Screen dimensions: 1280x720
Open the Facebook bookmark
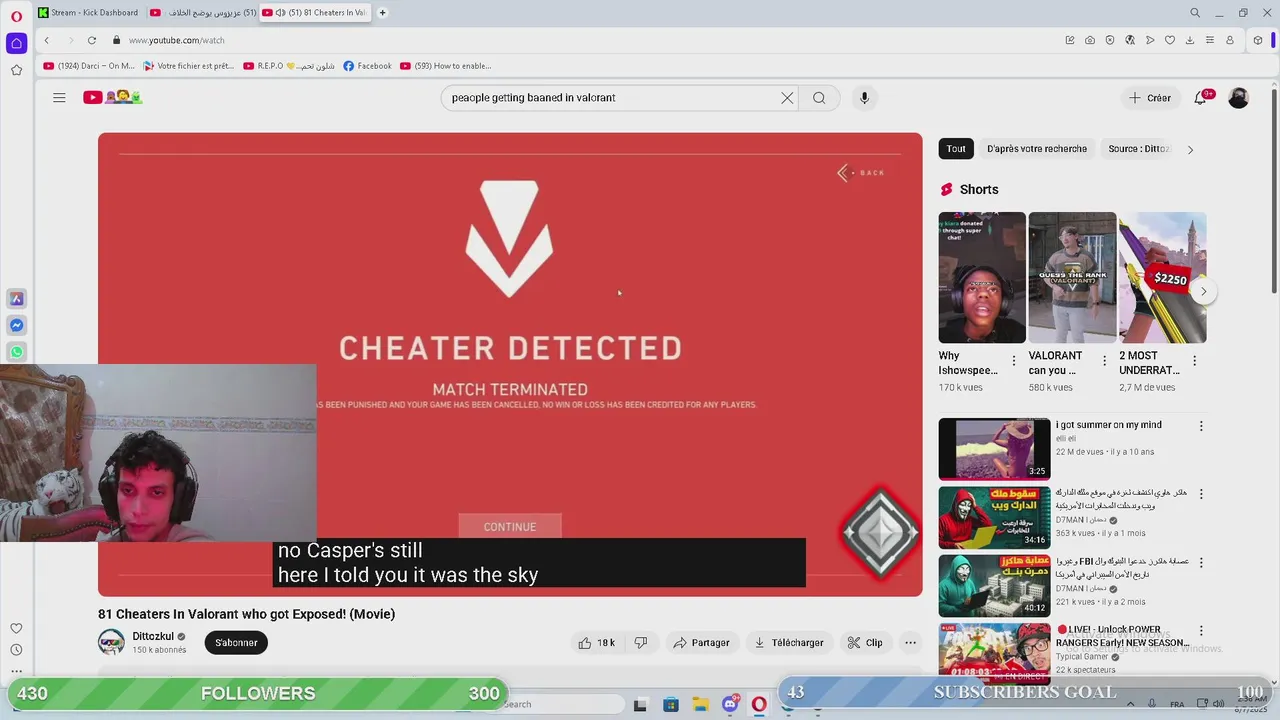tap(367, 66)
